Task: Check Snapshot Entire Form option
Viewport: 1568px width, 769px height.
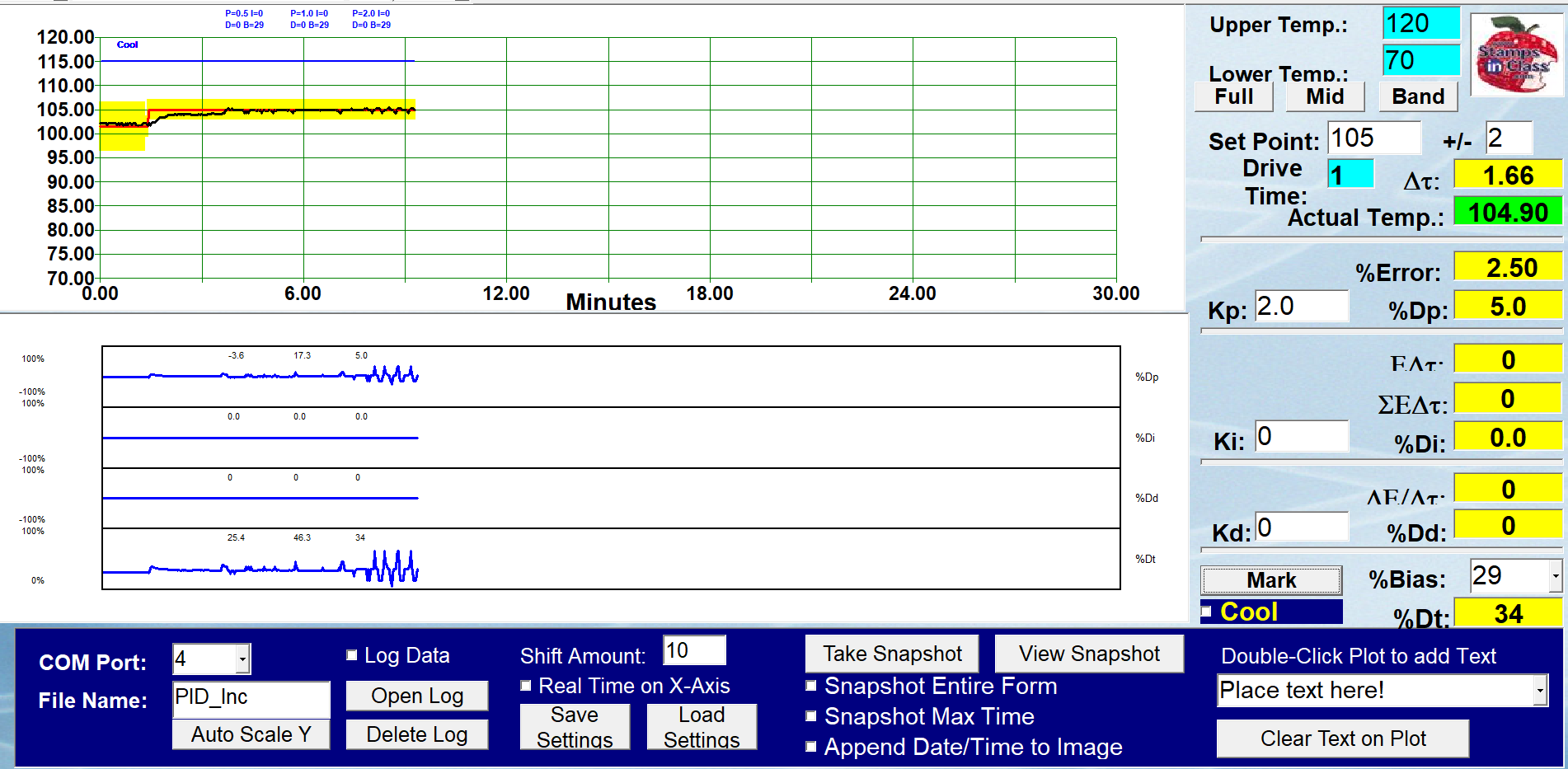Action: pyautogui.click(x=811, y=686)
